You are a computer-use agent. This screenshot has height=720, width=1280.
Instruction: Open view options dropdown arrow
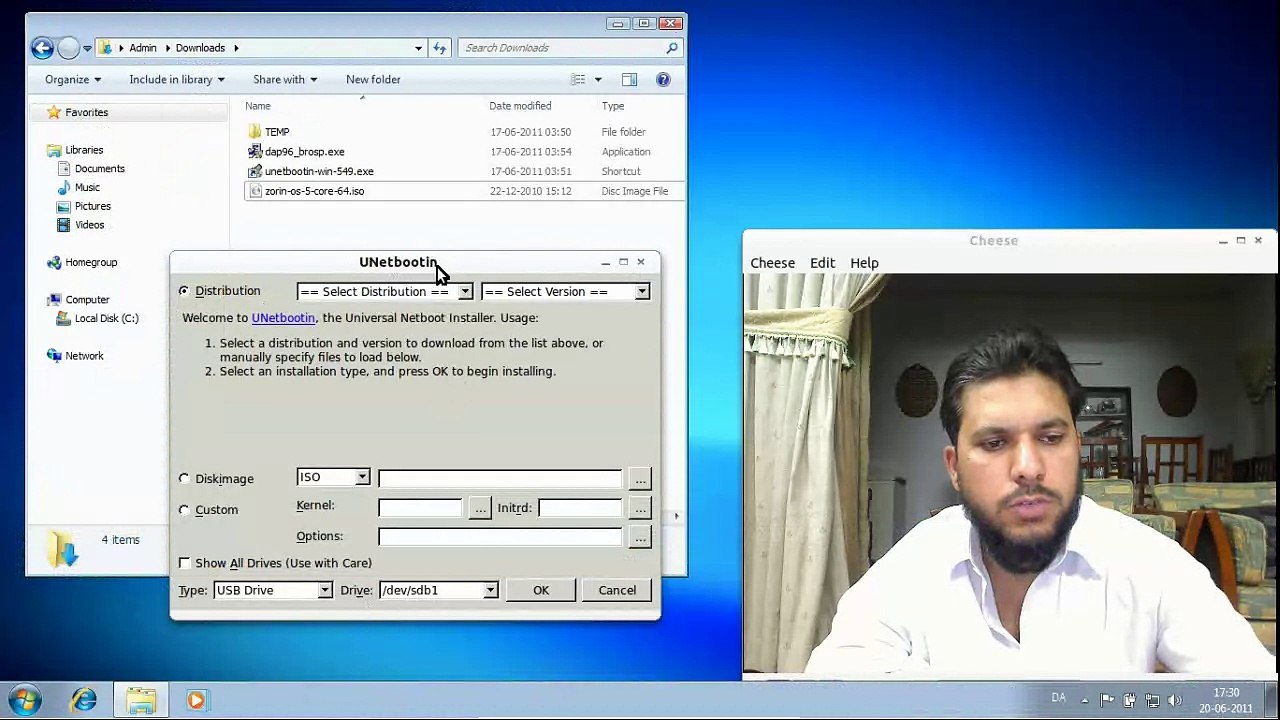point(598,79)
